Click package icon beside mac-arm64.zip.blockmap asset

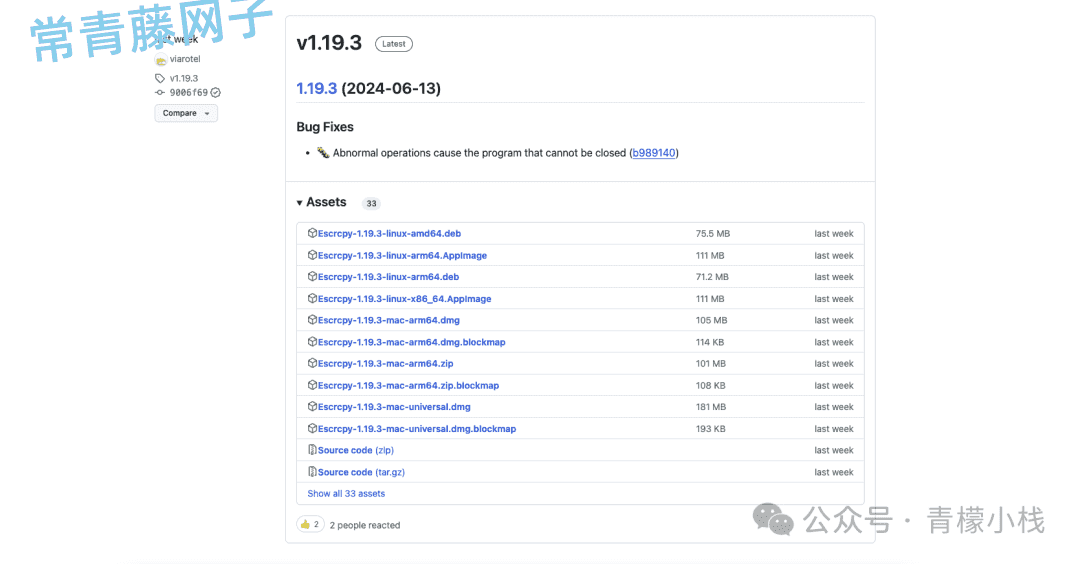point(312,386)
